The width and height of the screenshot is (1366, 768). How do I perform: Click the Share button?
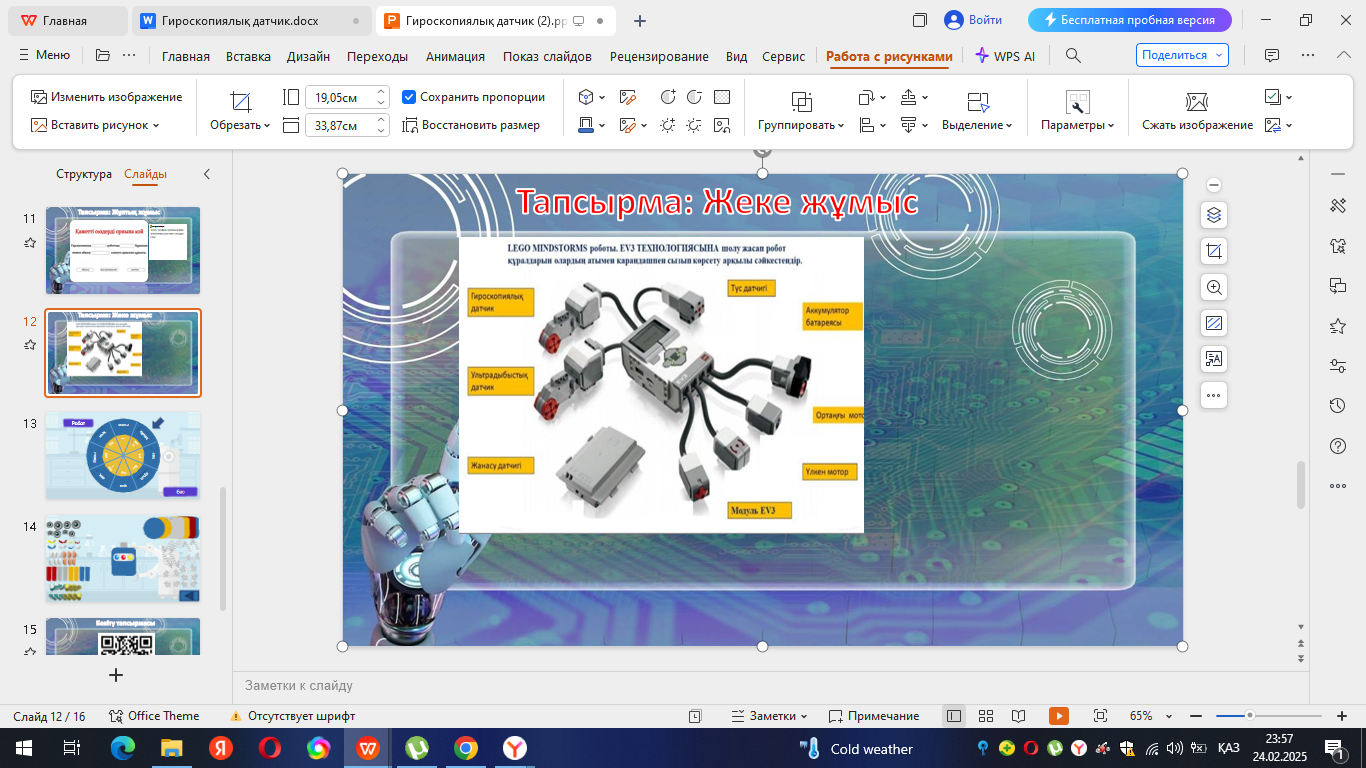click(x=1182, y=55)
